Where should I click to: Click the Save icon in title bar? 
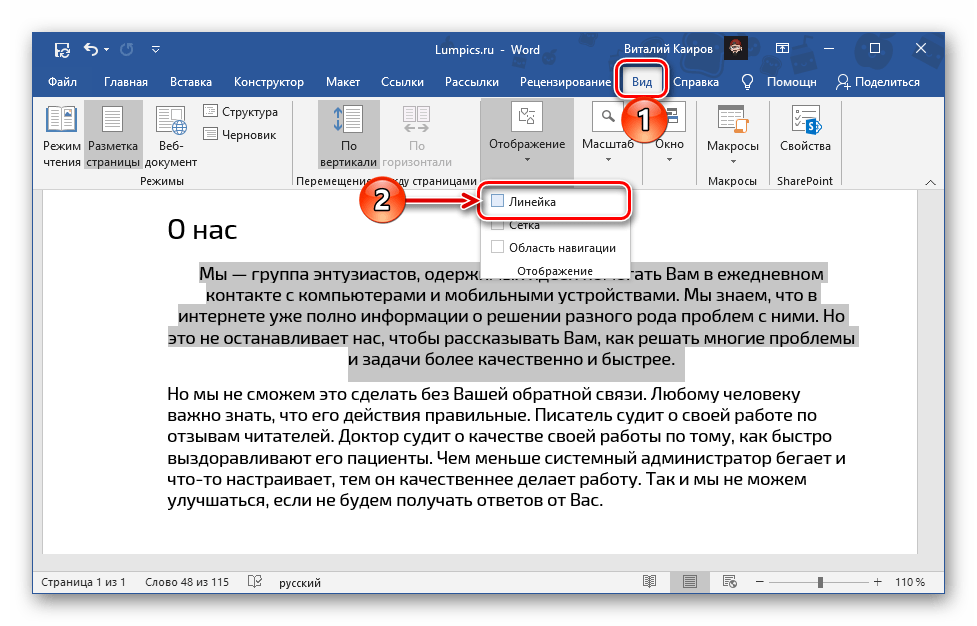[62, 48]
